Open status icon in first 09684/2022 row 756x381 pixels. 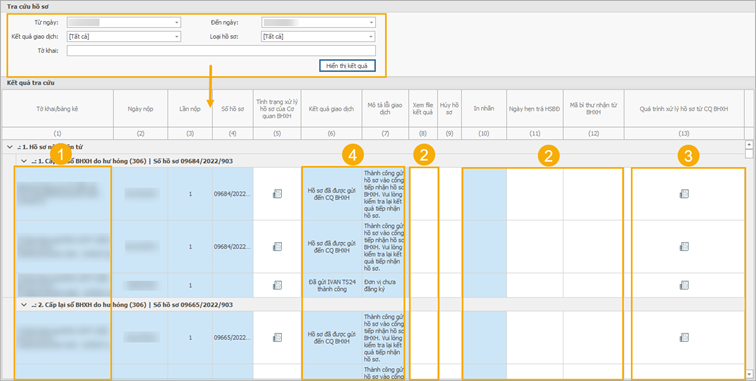[x=277, y=194]
